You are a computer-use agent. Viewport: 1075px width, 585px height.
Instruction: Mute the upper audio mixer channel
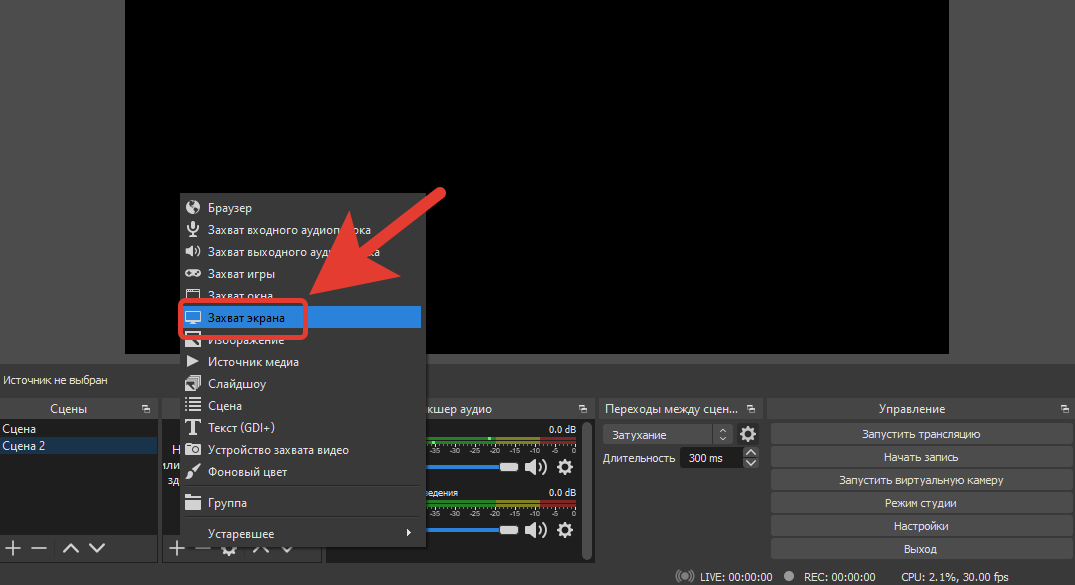(x=537, y=467)
